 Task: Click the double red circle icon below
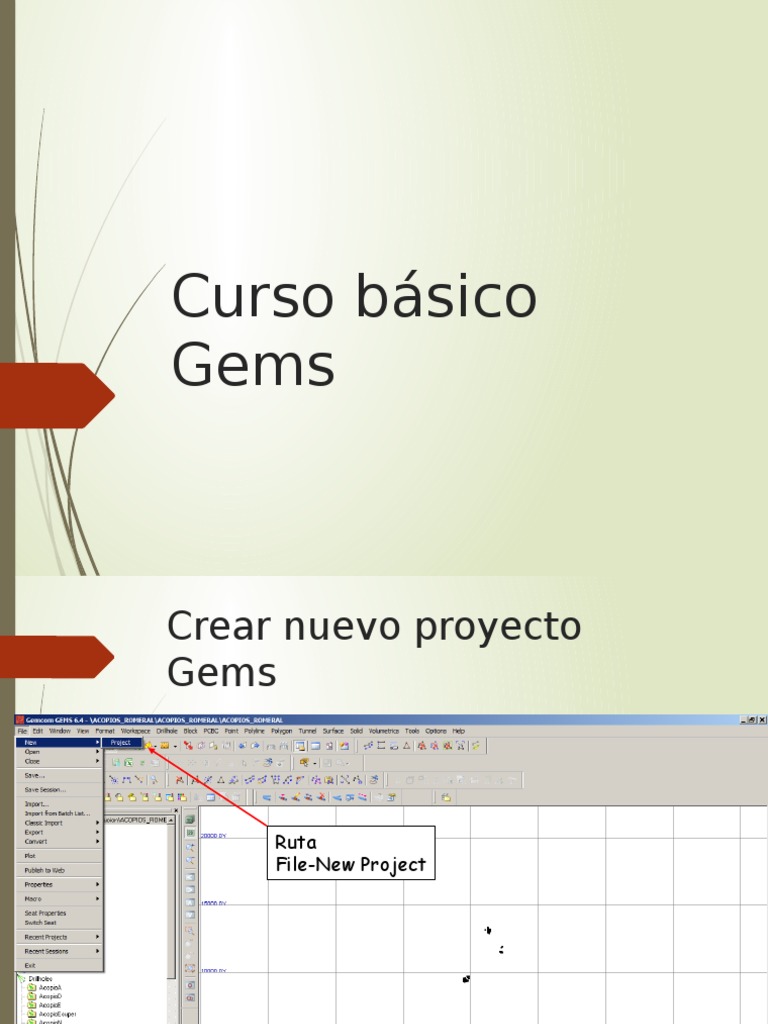190,998
